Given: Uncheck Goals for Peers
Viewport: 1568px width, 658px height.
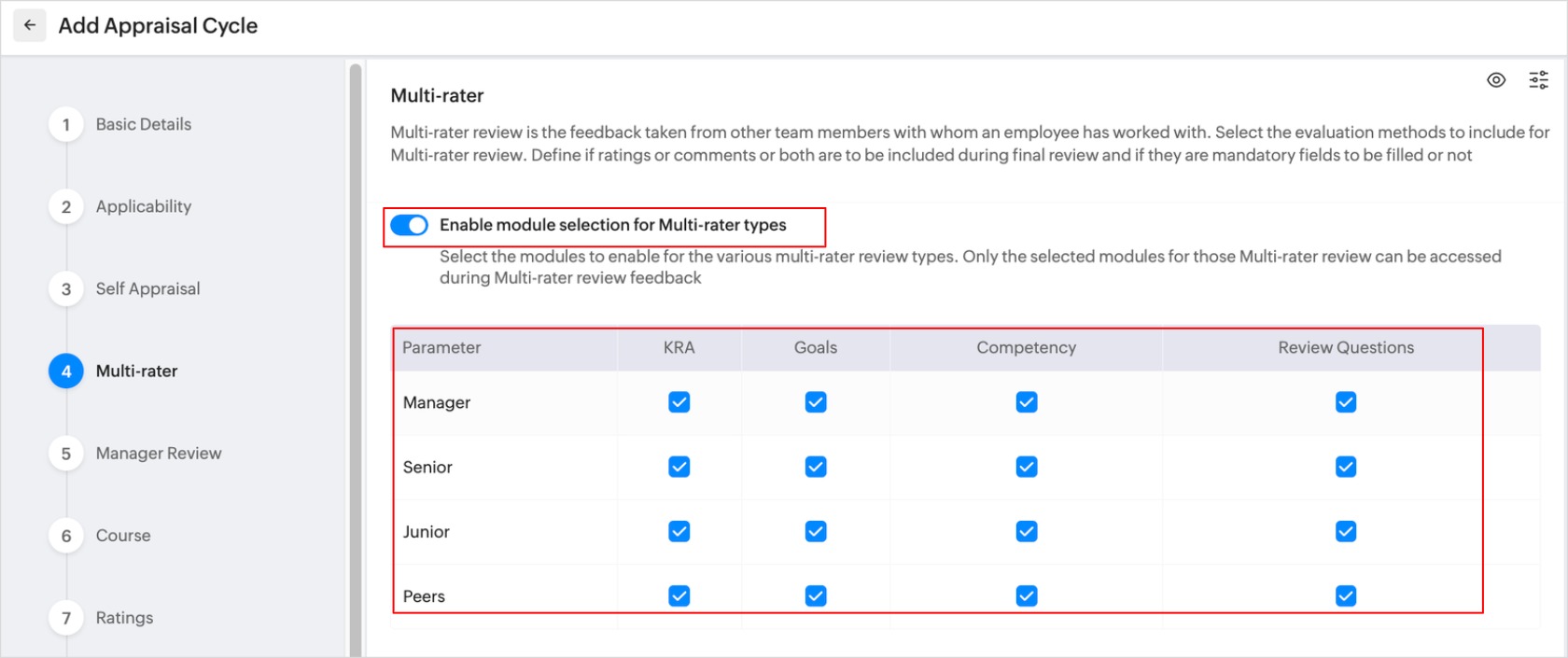Looking at the screenshot, I should (x=816, y=595).
